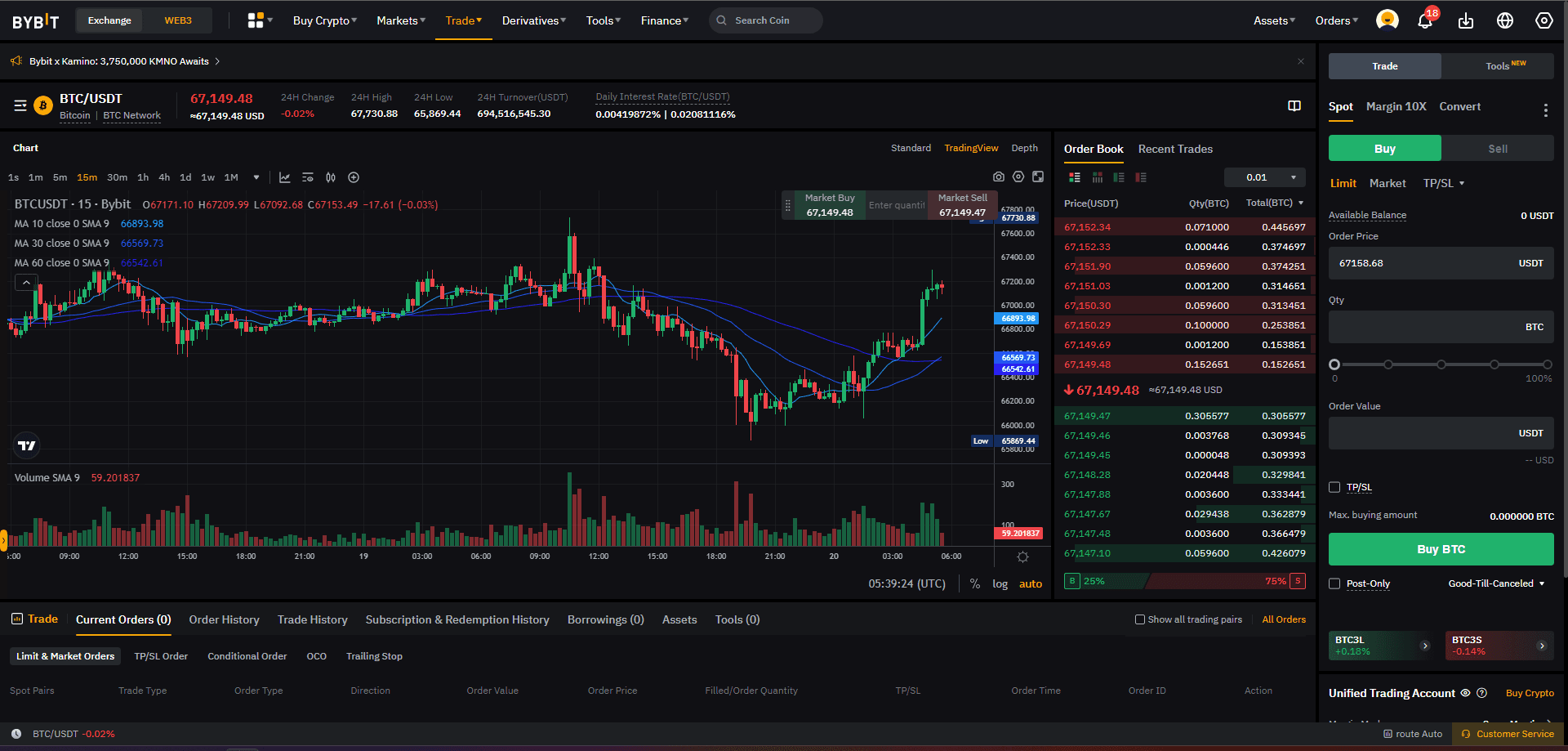Expand the Buy Crypto dropdown
The height and width of the screenshot is (751, 1568).
[325, 20]
